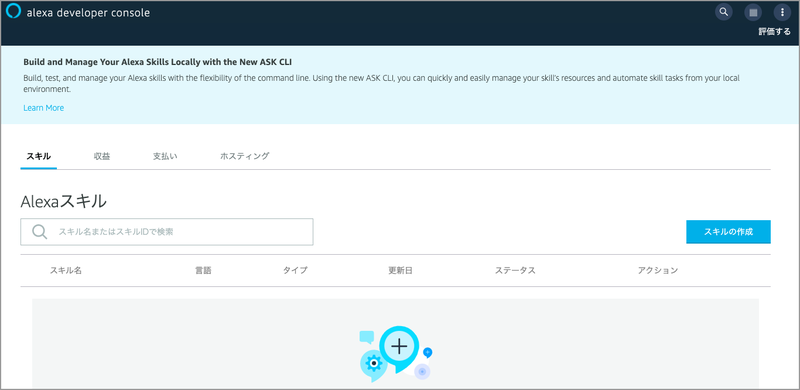Image resolution: width=800 pixels, height=390 pixels.
Task: Click the 評価する link
Action: pos(774,32)
